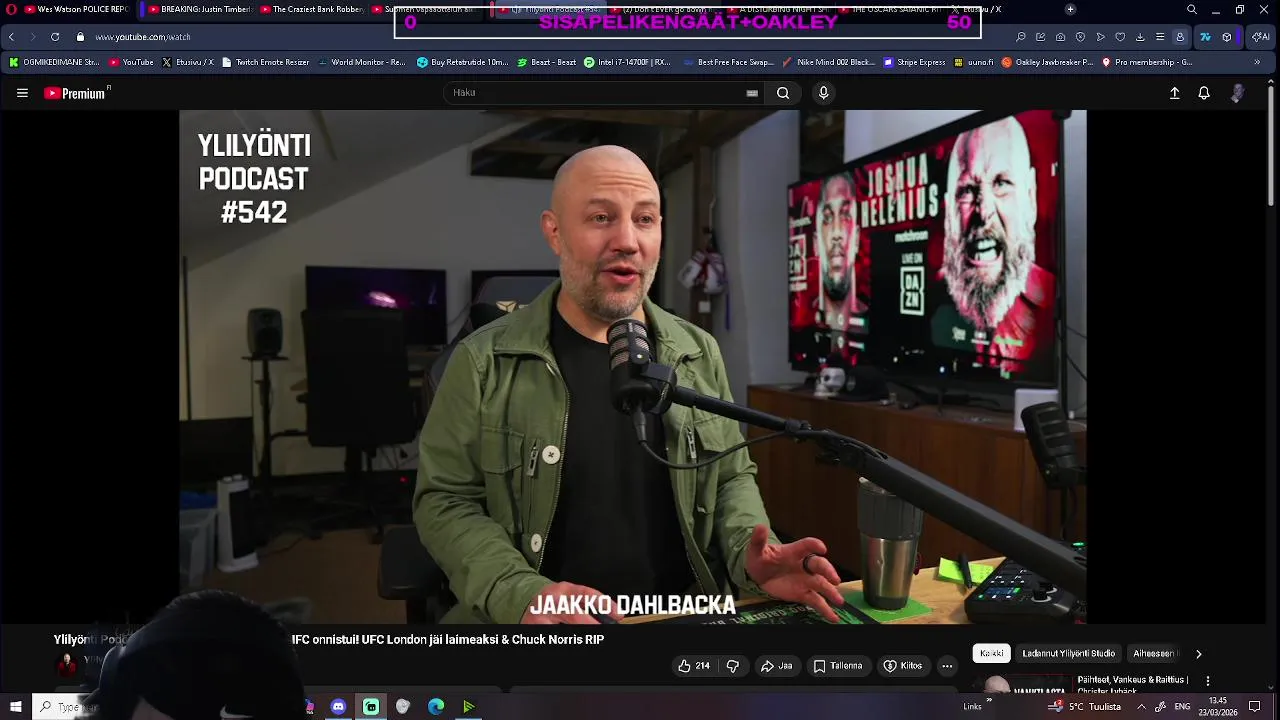Open the Stripe Express bookmark

click(914, 62)
